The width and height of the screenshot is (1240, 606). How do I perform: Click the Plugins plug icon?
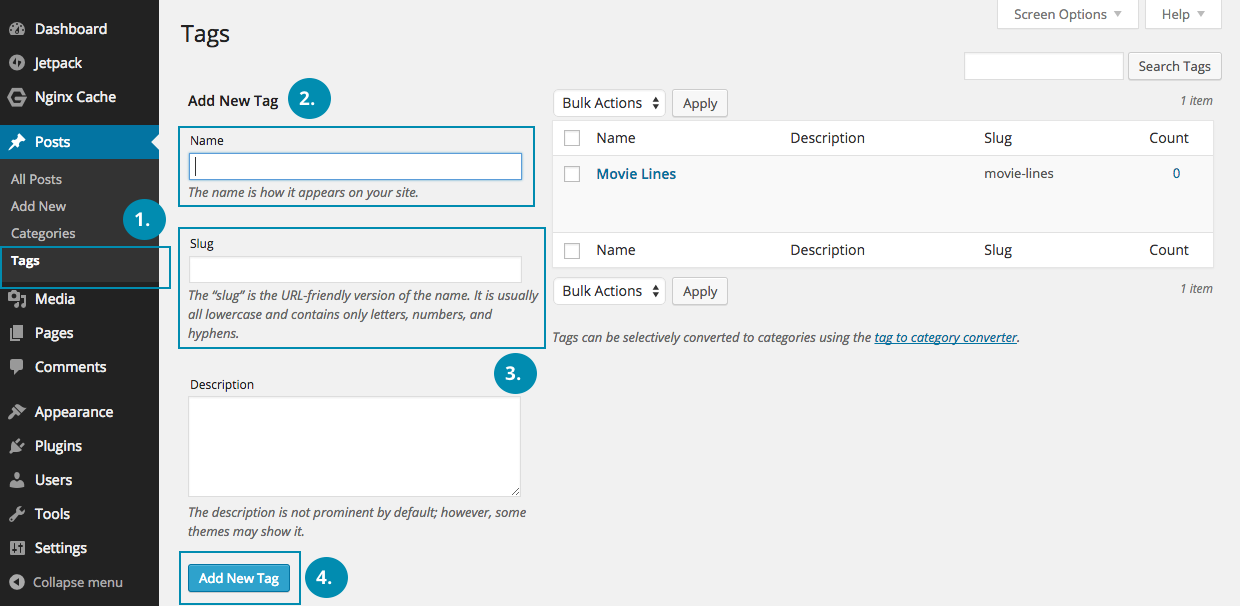tap(17, 446)
